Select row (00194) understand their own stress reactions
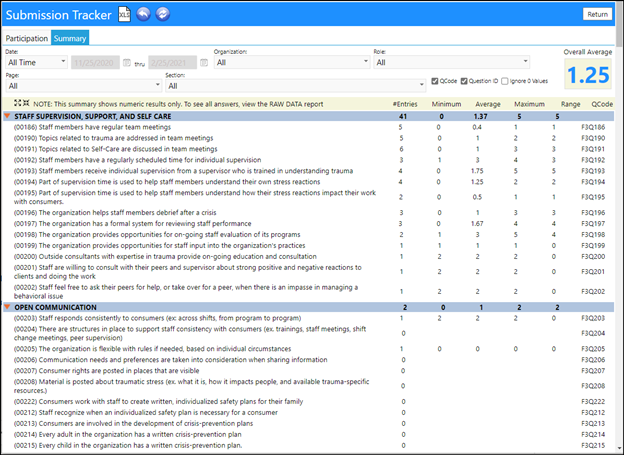624x455 pixels. 308,182
